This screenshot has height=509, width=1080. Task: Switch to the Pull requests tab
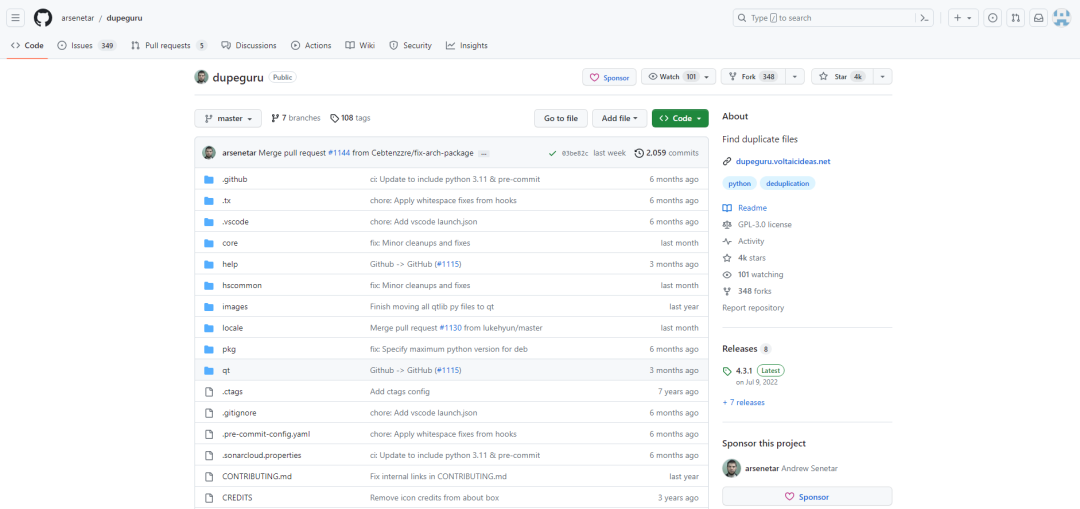tap(169, 45)
